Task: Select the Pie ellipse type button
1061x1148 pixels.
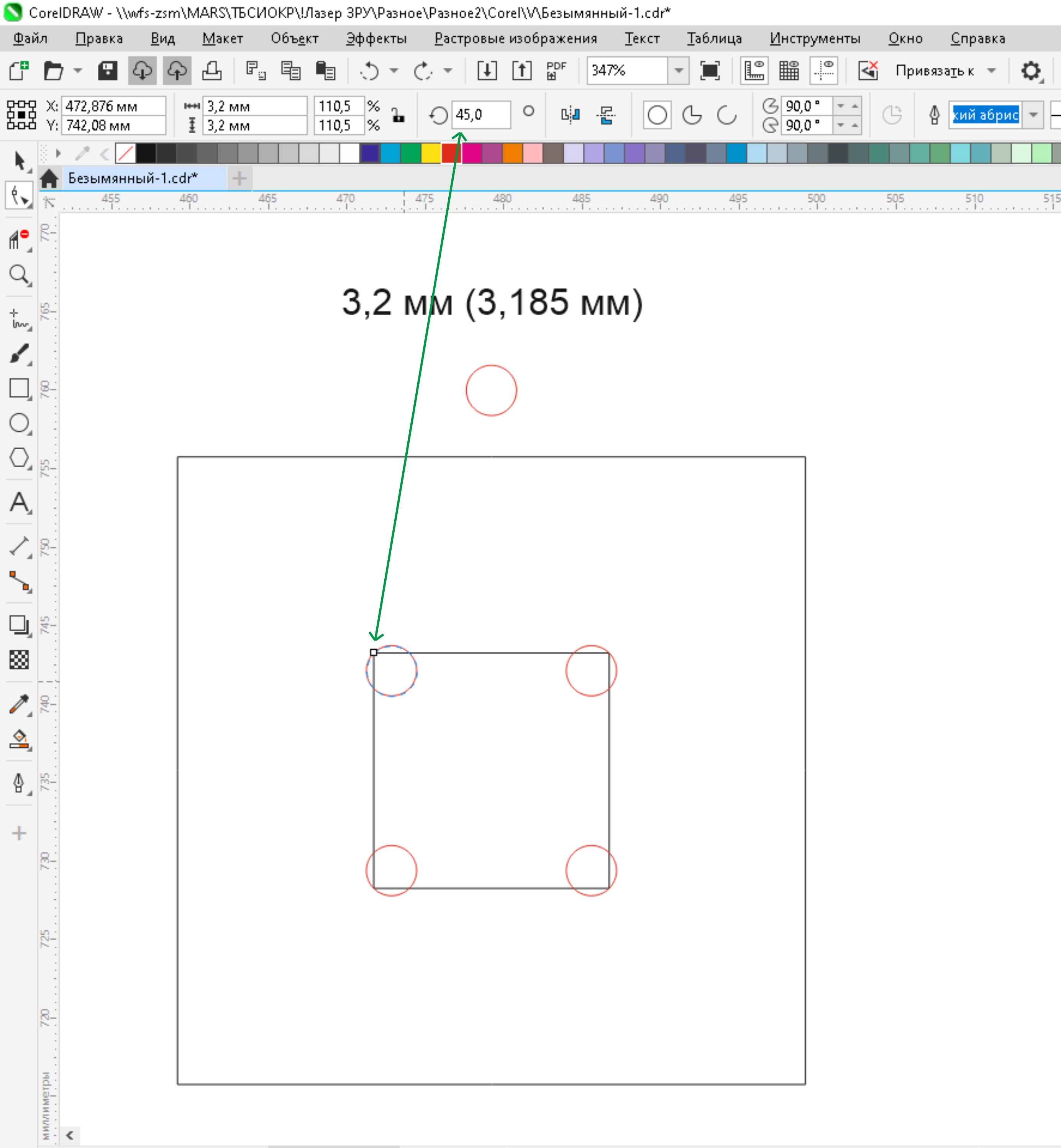Action: 692,115
